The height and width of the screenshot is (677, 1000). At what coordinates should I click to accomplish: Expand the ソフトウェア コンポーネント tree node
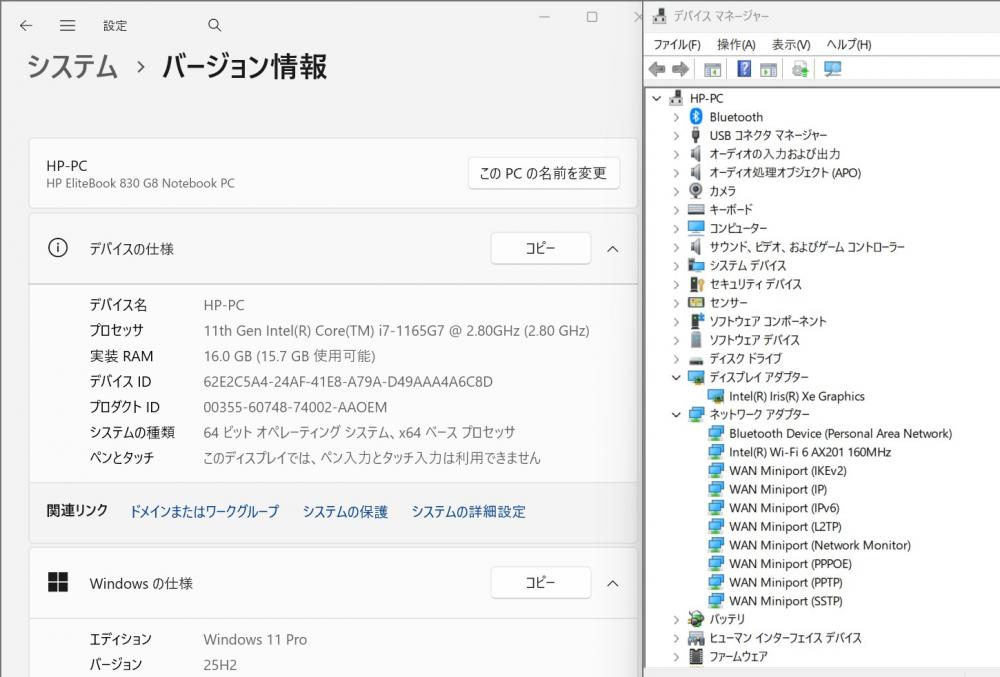coord(676,321)
